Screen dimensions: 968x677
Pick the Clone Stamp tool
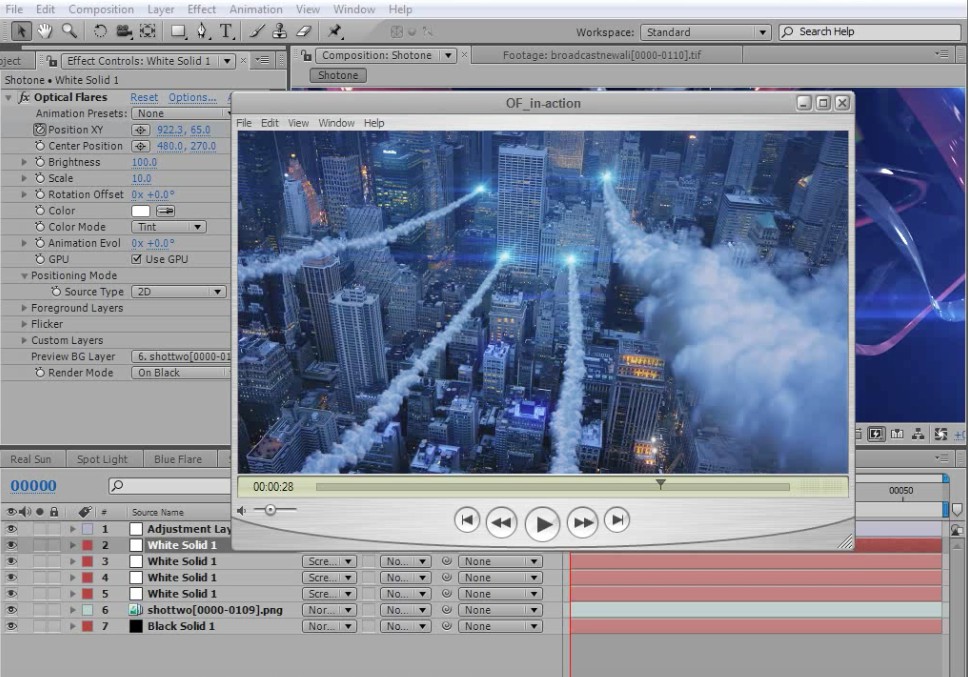[x=281, y=31]
